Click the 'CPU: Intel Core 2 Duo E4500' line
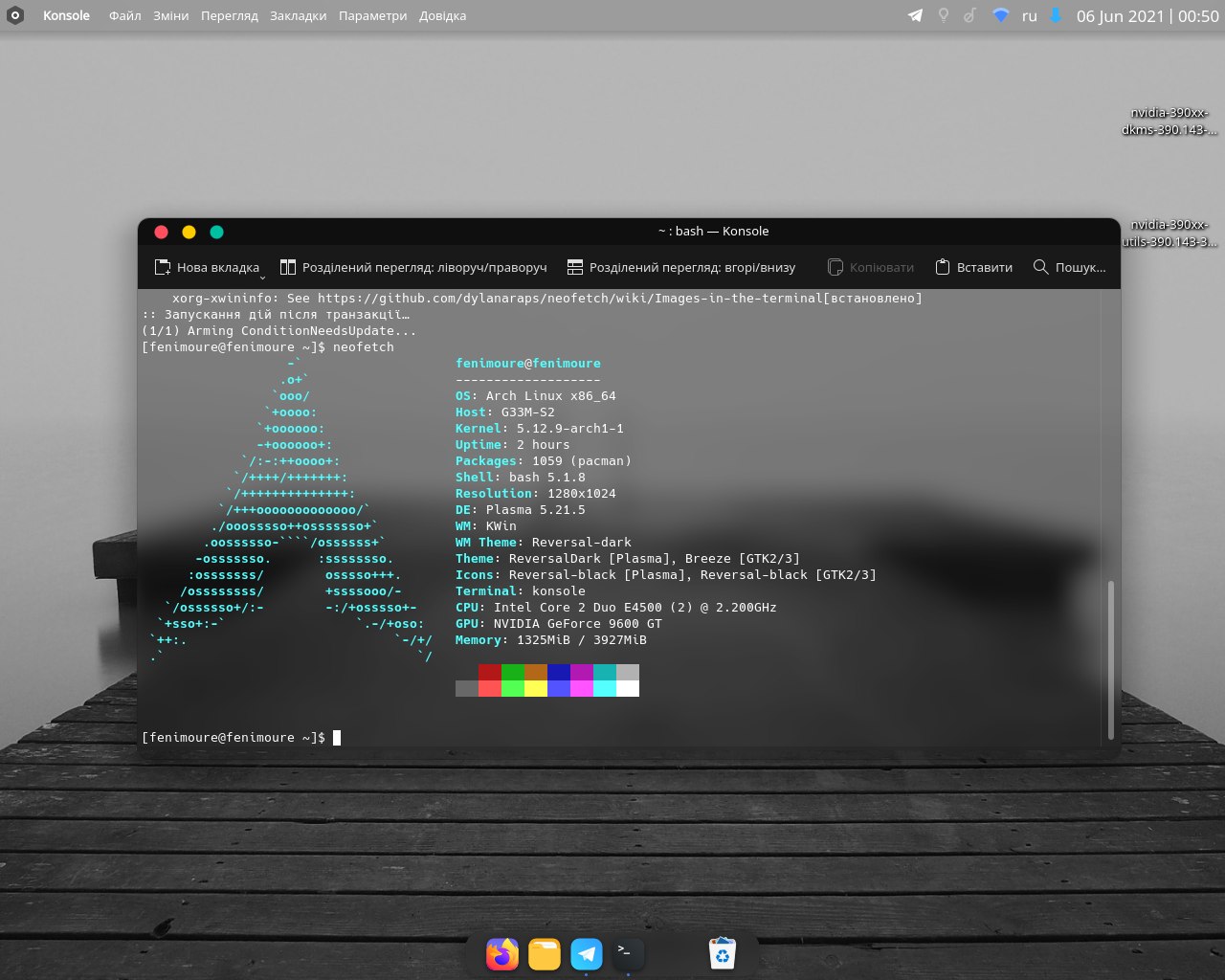The image size is (1225, 980). (616, 608)
